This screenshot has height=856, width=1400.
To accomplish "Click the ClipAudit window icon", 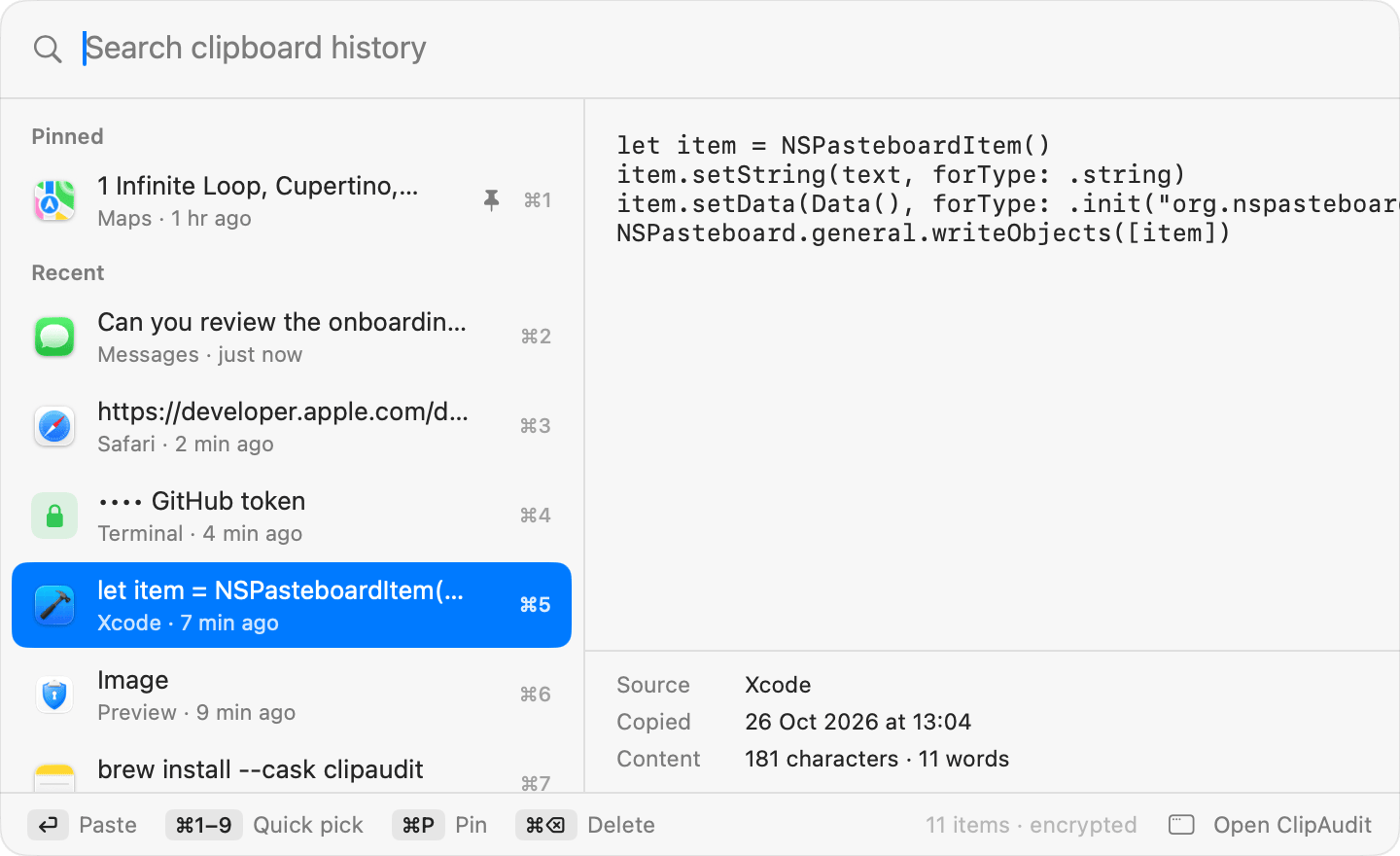I will (1181, 825).
